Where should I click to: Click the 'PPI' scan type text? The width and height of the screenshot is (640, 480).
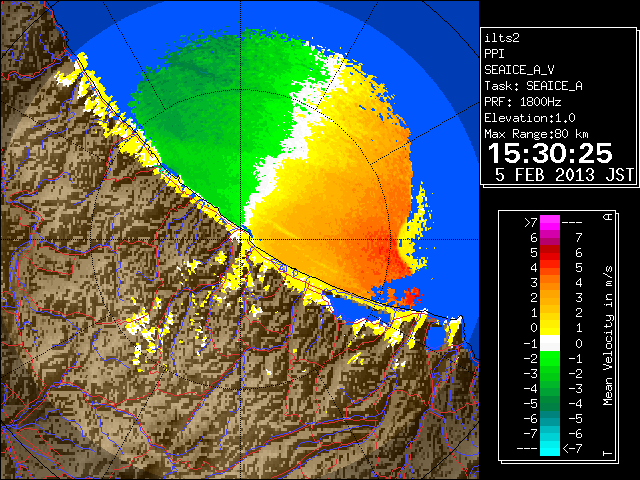(x=494, y=54)
